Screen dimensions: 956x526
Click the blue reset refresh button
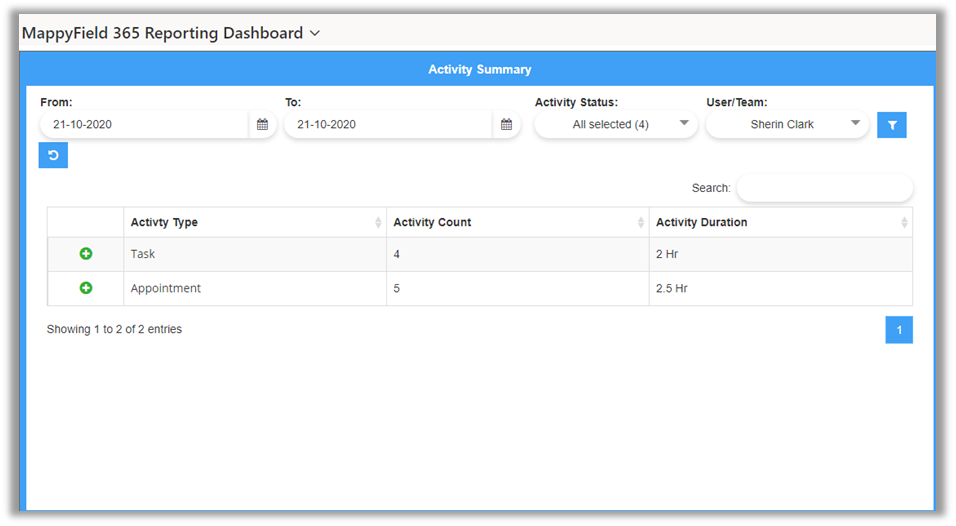point(53,156)
